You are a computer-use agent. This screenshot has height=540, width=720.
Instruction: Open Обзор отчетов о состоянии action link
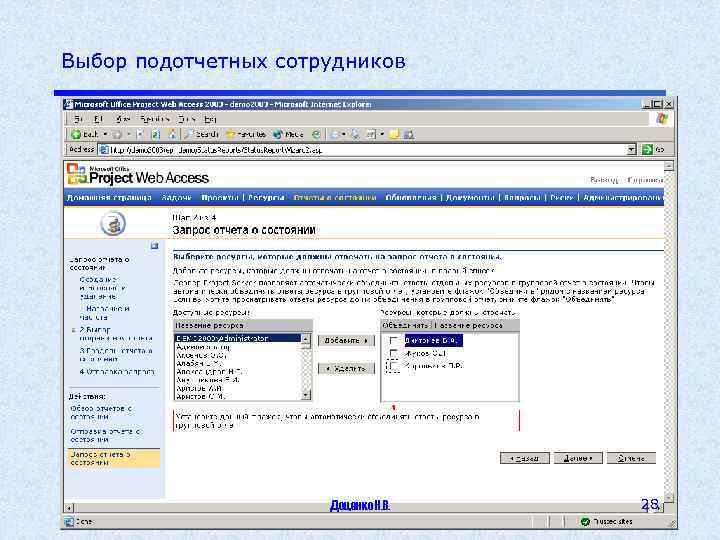pos(101,412)
